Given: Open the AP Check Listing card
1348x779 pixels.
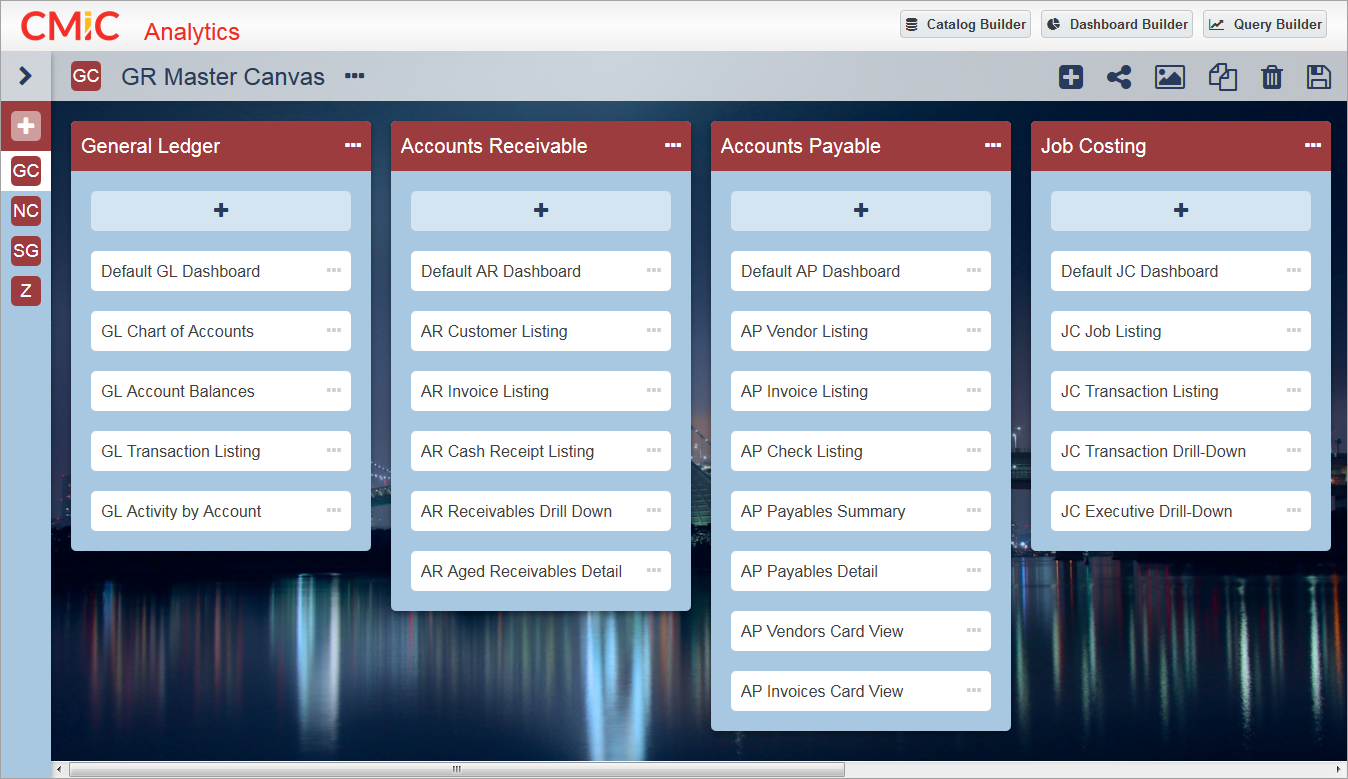Looking at the screenshot, I should (861, 451).
